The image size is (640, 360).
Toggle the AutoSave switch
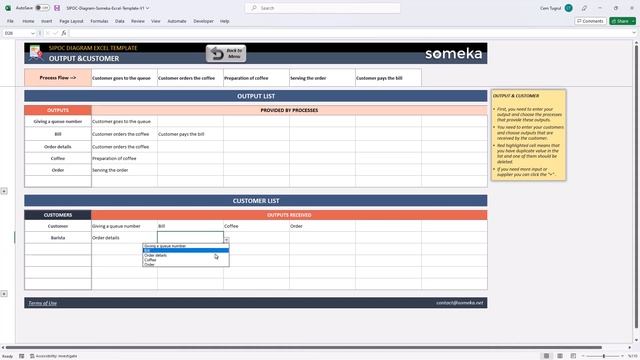(x=42, y=8)
